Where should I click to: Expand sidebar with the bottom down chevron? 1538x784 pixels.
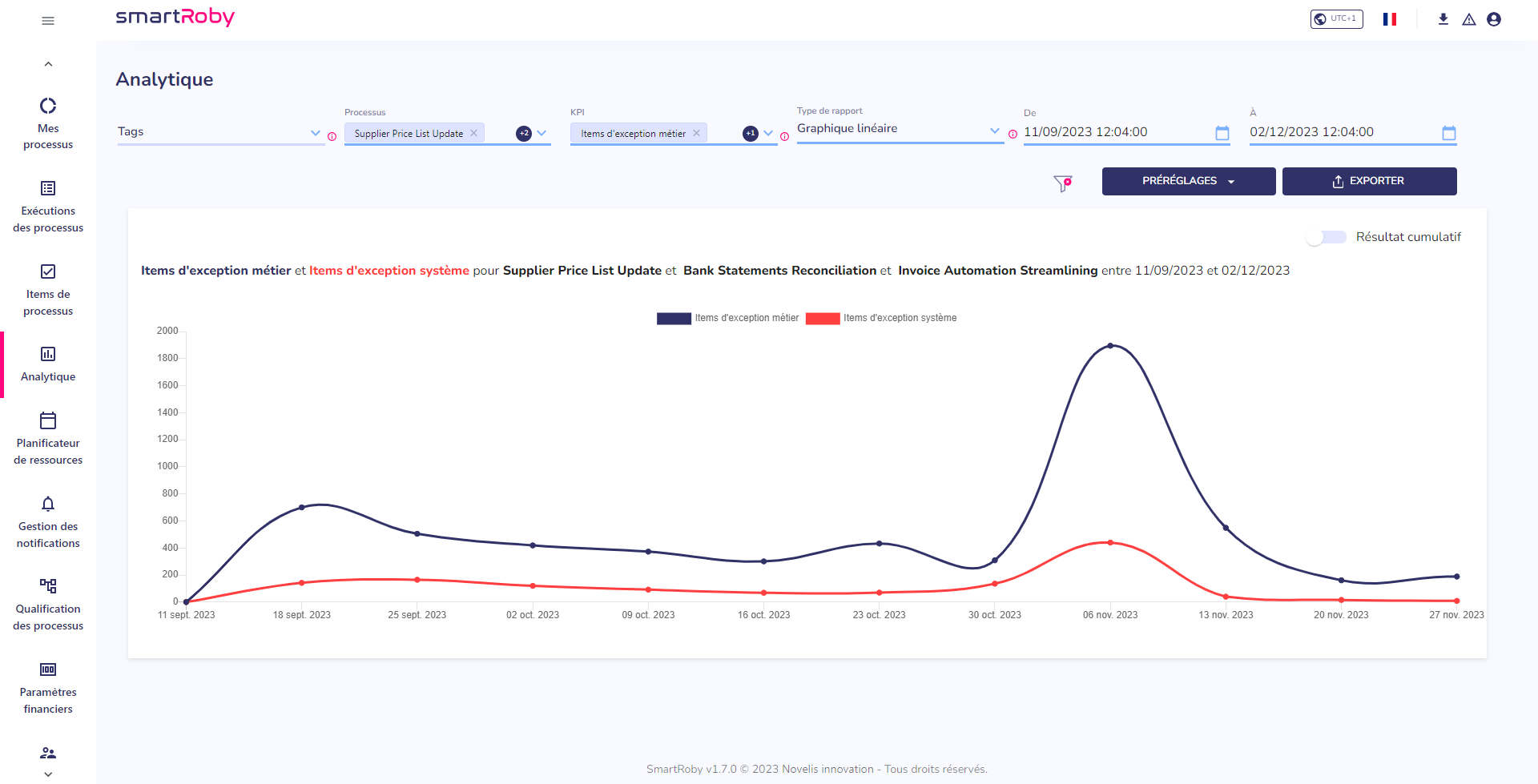coord(48,774)
